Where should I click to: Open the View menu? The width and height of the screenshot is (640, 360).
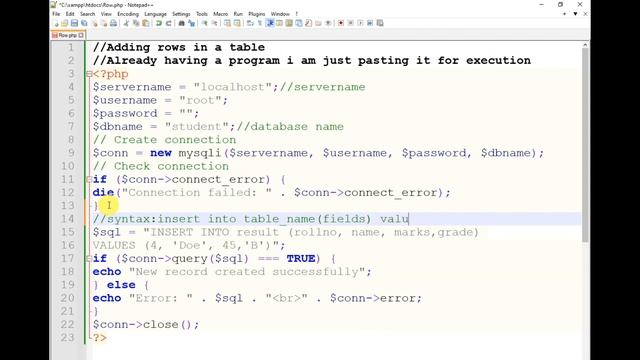pyautogui.click(x=106, y=14)
